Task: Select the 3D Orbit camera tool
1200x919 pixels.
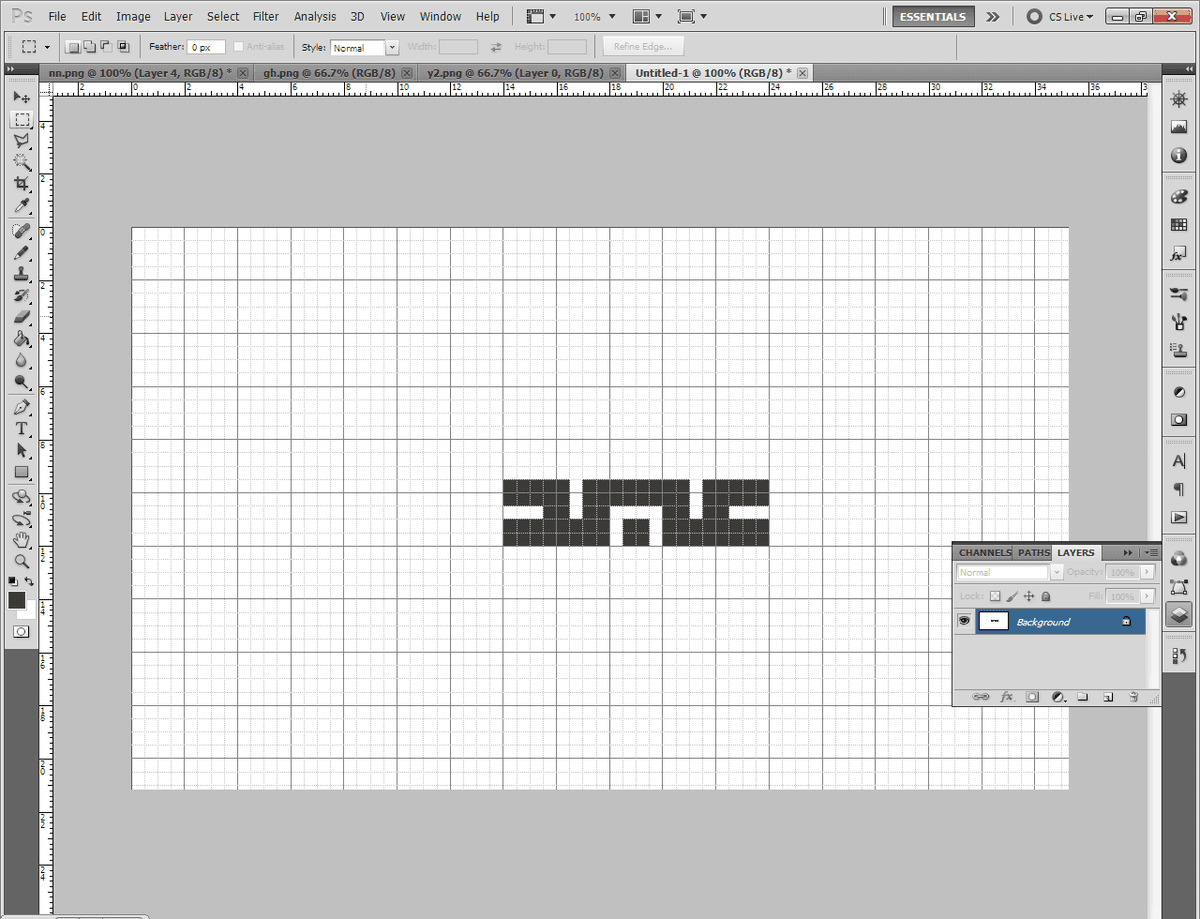Action: coord(21,519)
